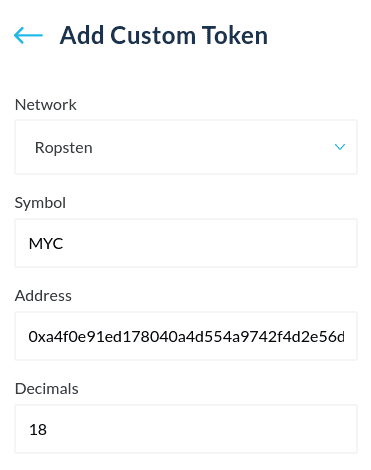Open the Ropsten network dropdown
This screenshot has width=371, height=470.
click(x=186, y=147)
